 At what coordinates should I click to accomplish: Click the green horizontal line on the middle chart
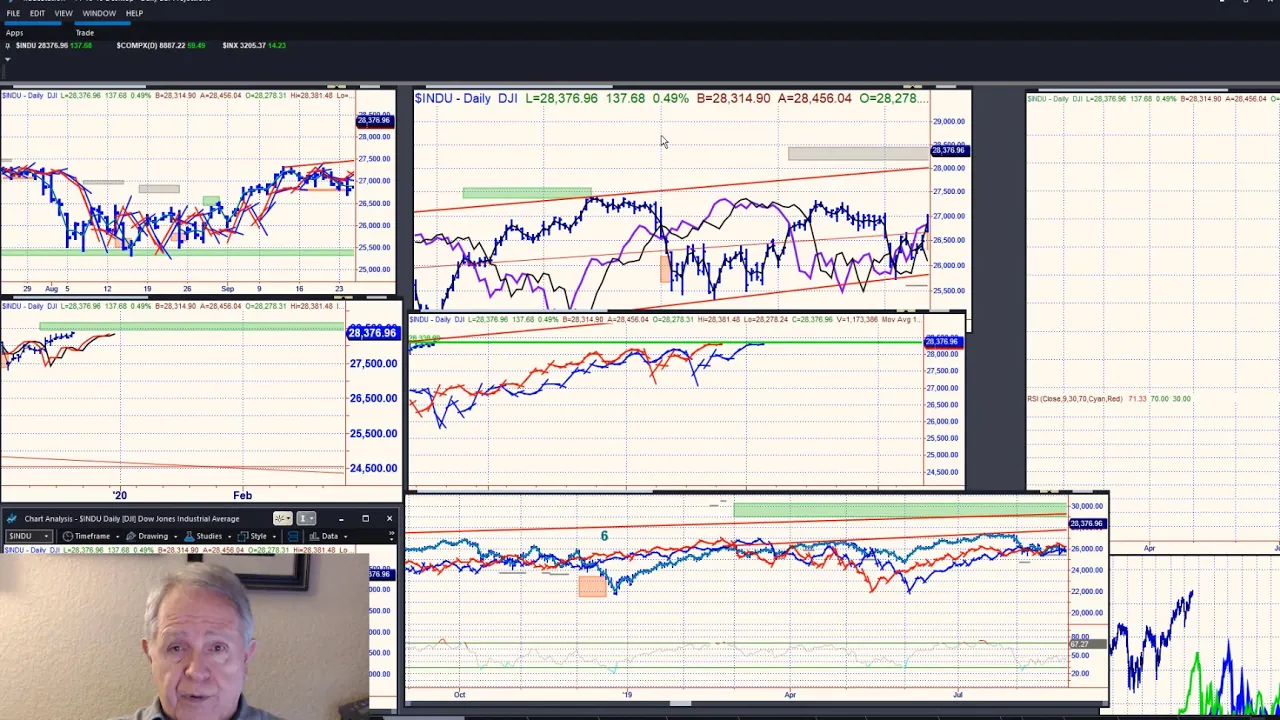[665, 343]
